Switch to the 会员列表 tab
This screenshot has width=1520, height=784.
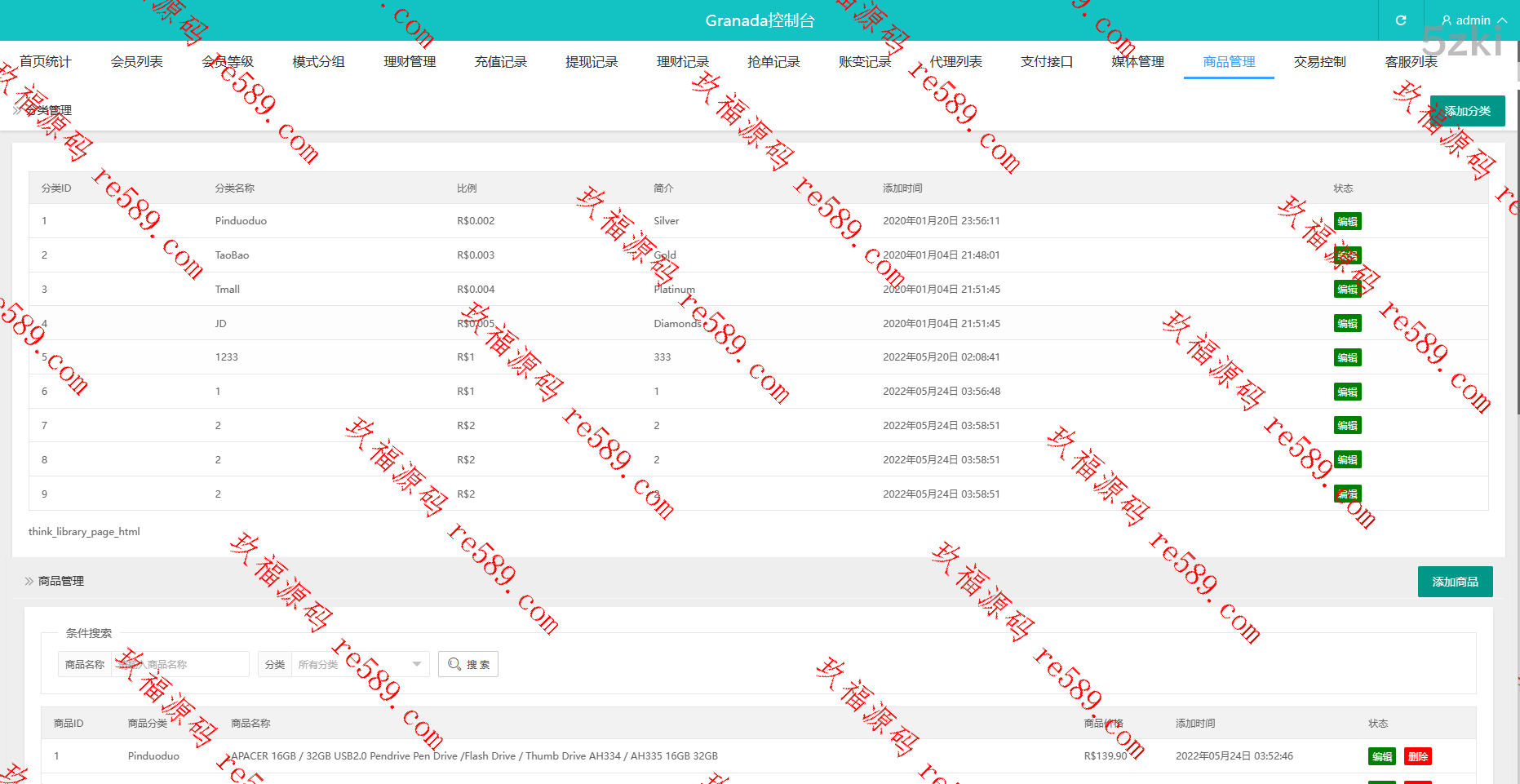[136, 62]
